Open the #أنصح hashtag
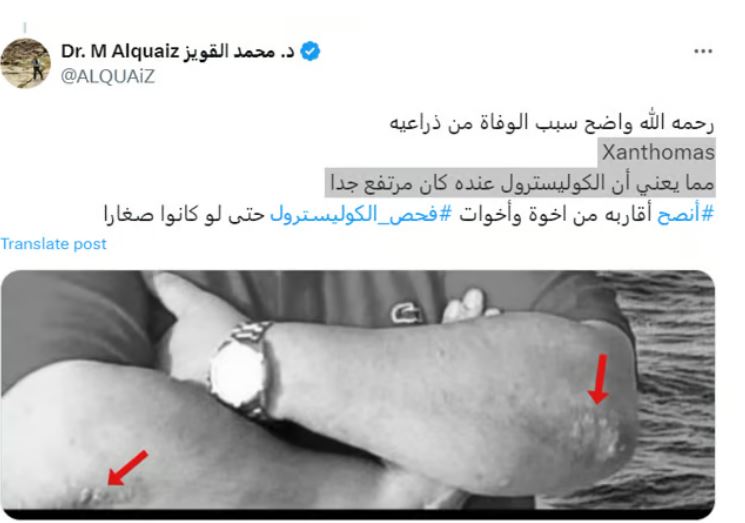This screenshot has width=745, height=523. [x=685, y=215]
